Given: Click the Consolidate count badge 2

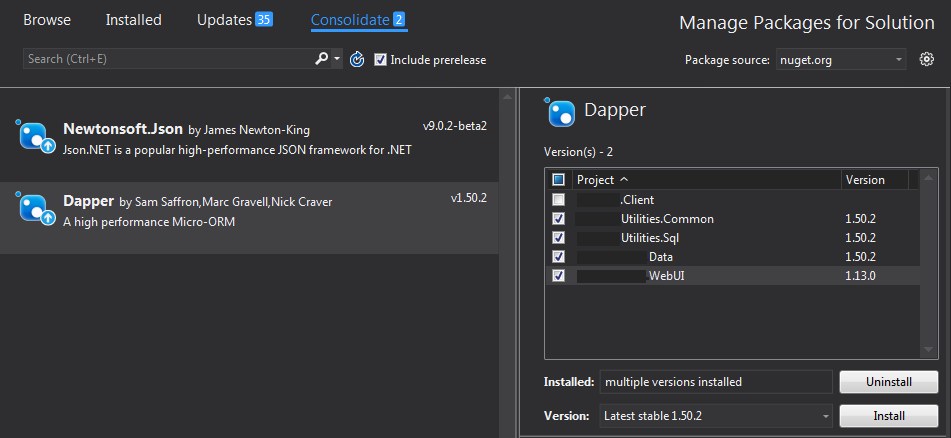Looking at the screenshot, I should pos(398,19).
